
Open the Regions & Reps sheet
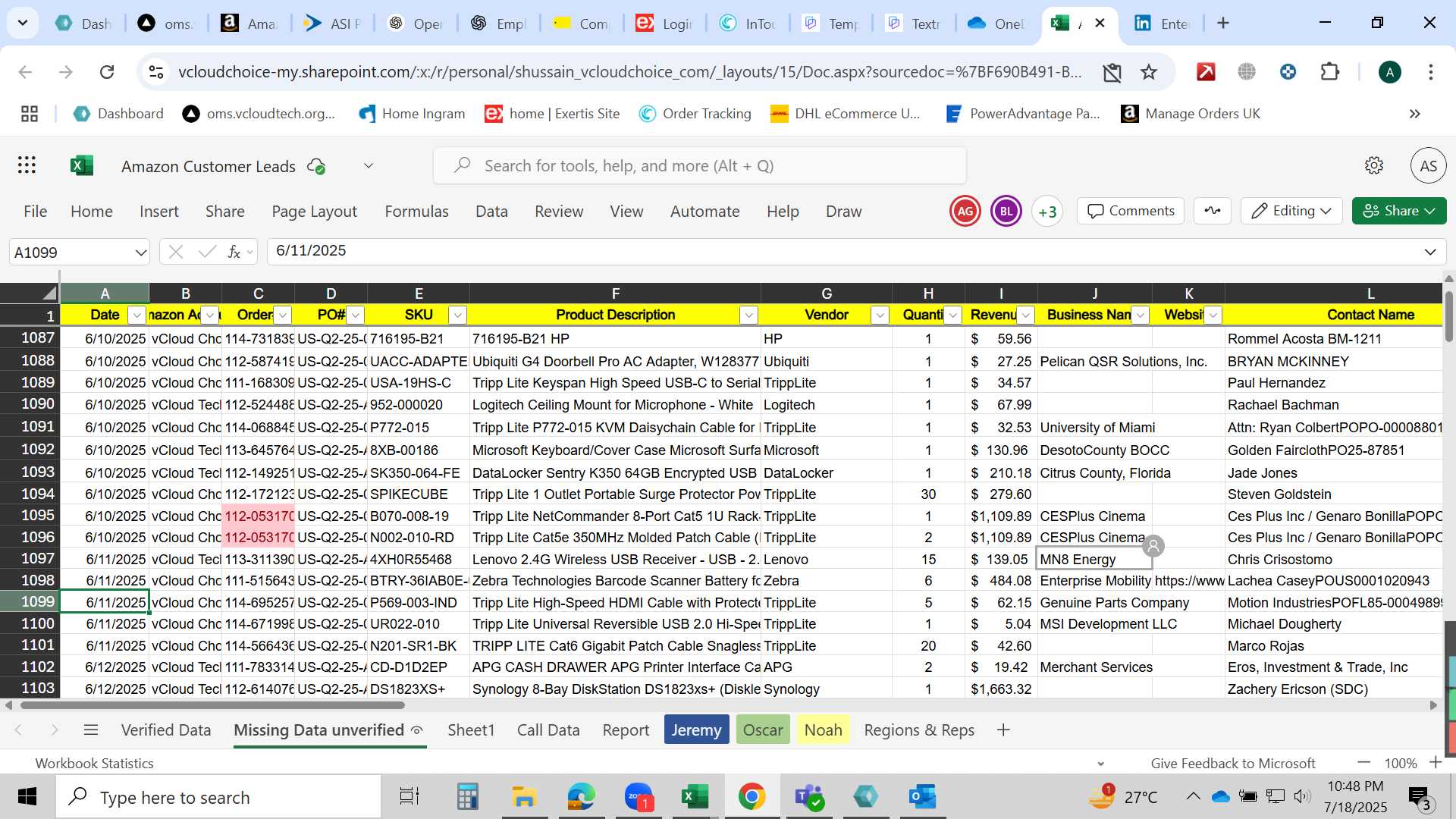click(x=919, y=730)
